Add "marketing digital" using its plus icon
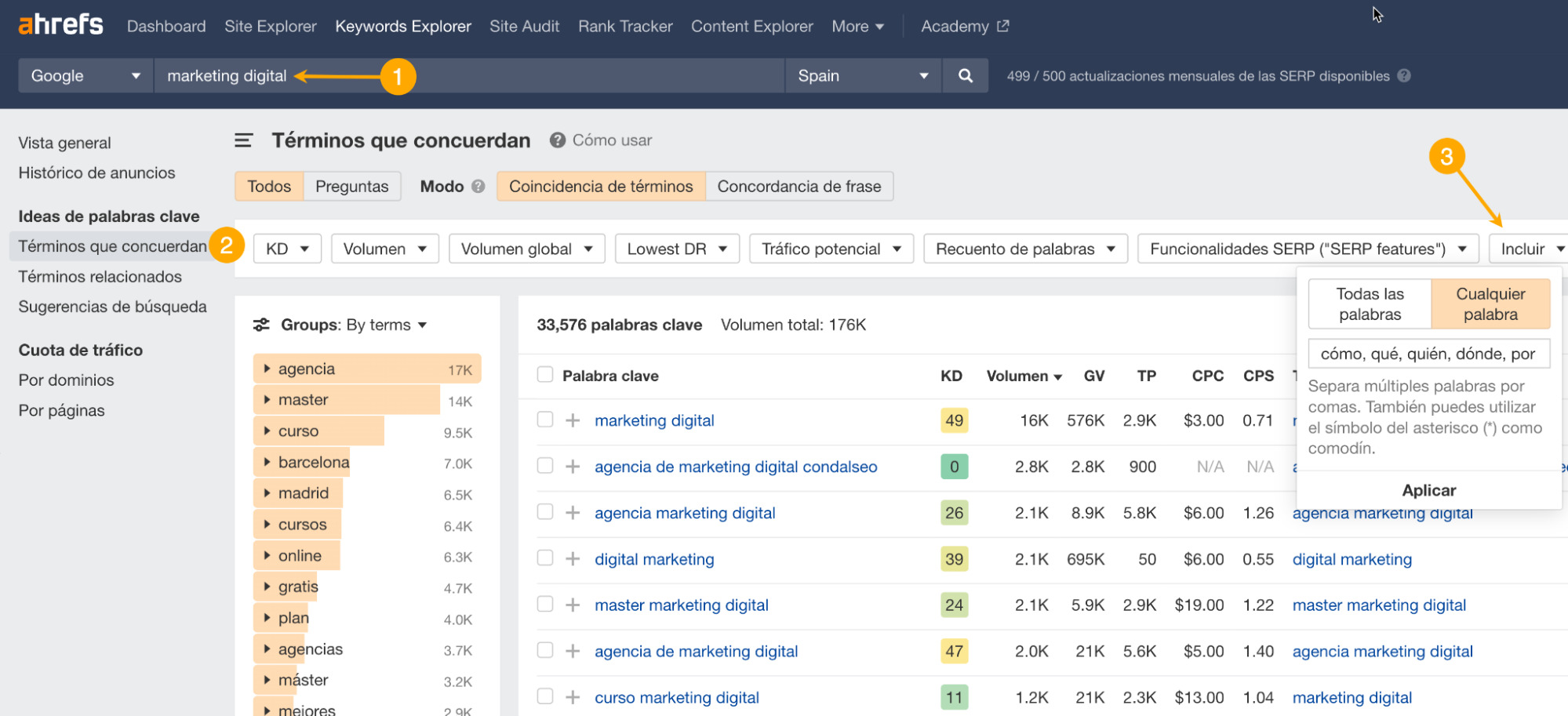Image resolution: width=1568 pixels, height=716 pixels. point(570,420)
